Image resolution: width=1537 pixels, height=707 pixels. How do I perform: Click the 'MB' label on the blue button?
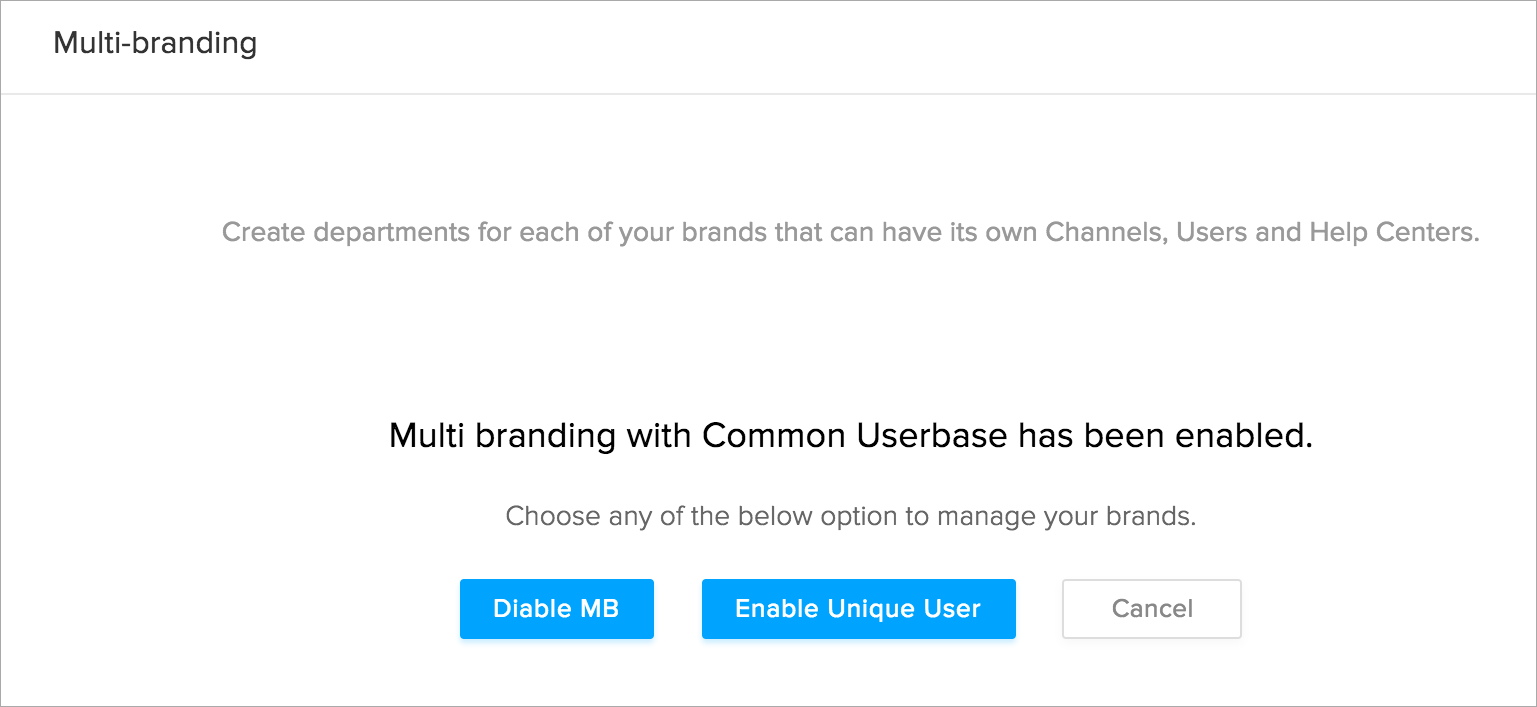[599, 609]
